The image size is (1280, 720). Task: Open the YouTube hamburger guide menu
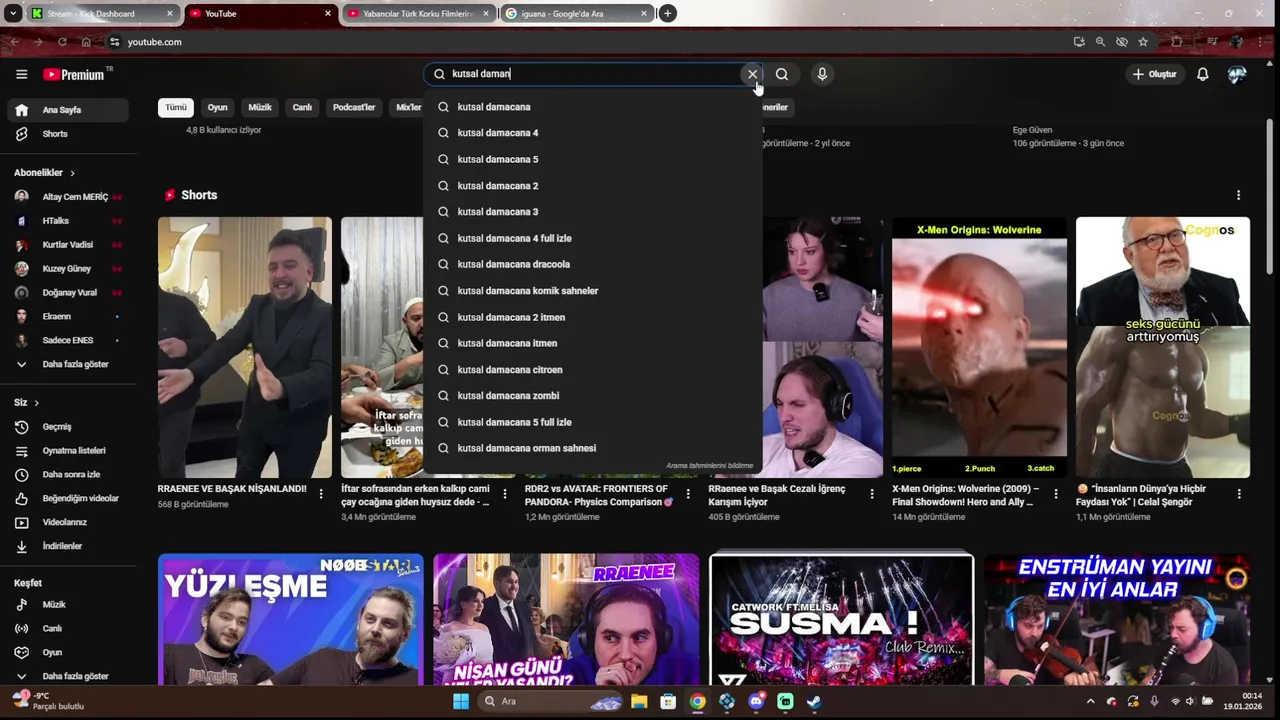21,74
